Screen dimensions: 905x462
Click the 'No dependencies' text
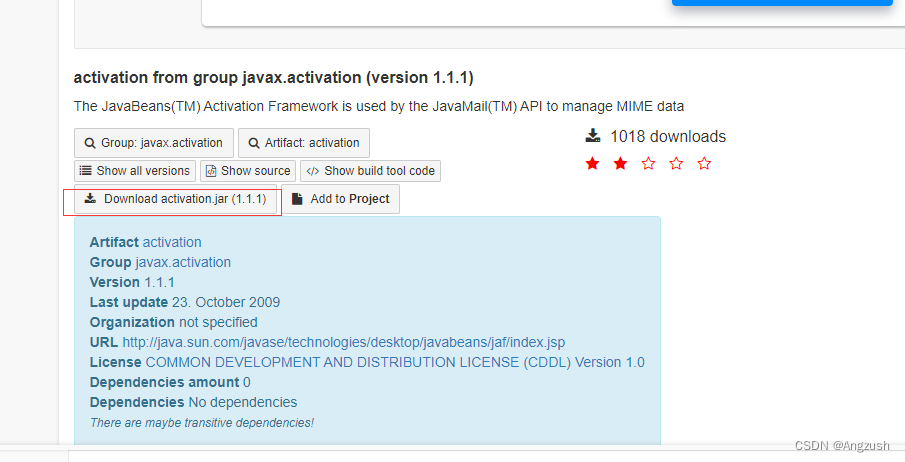pyautogui.click(x=242, y=402)
